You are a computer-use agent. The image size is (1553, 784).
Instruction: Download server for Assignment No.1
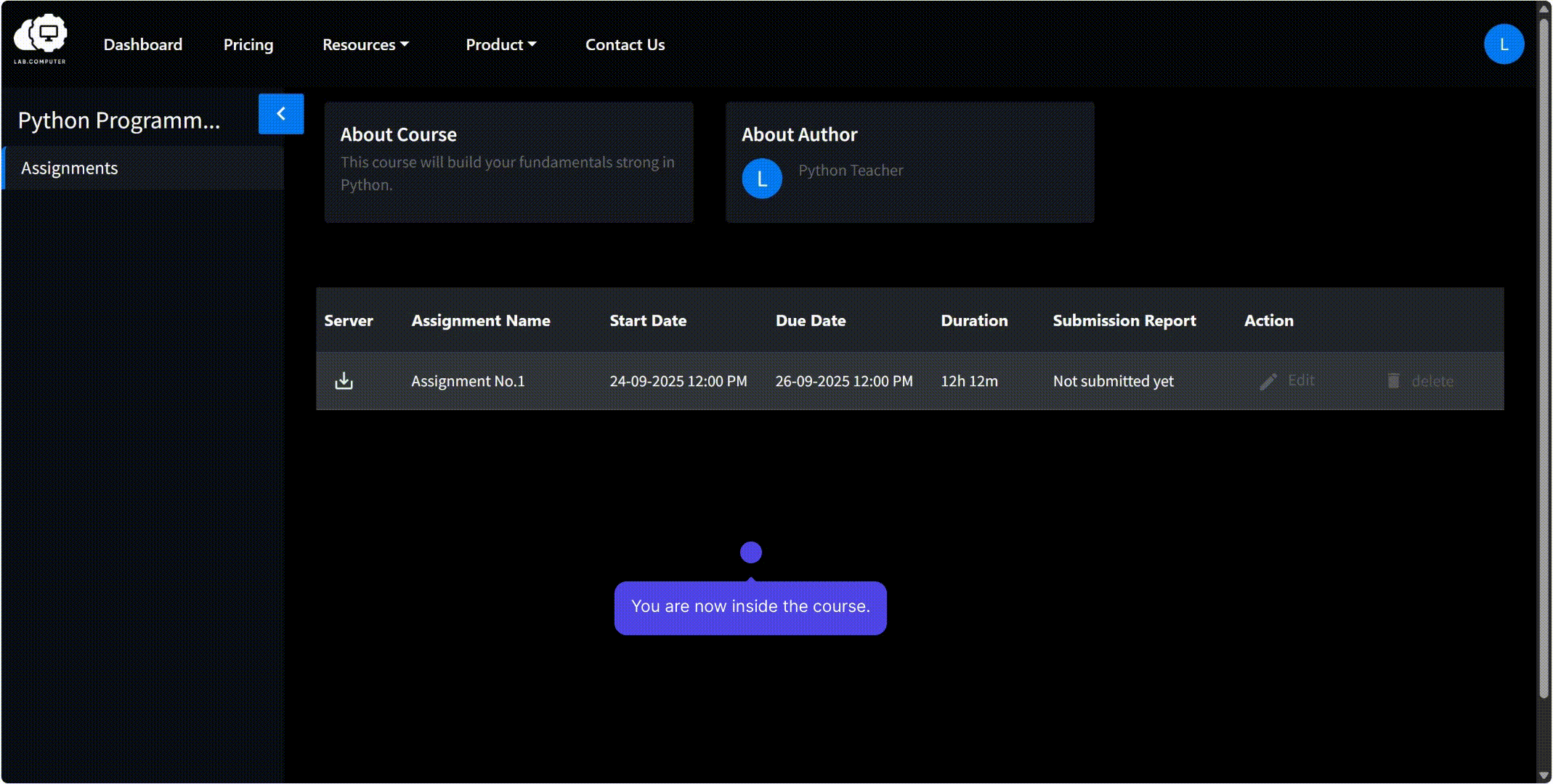point(344,381)
